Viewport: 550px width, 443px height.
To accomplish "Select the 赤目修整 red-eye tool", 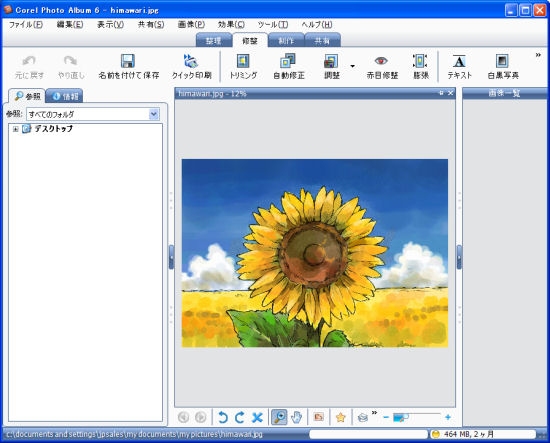I will click(x=382, y=66).
